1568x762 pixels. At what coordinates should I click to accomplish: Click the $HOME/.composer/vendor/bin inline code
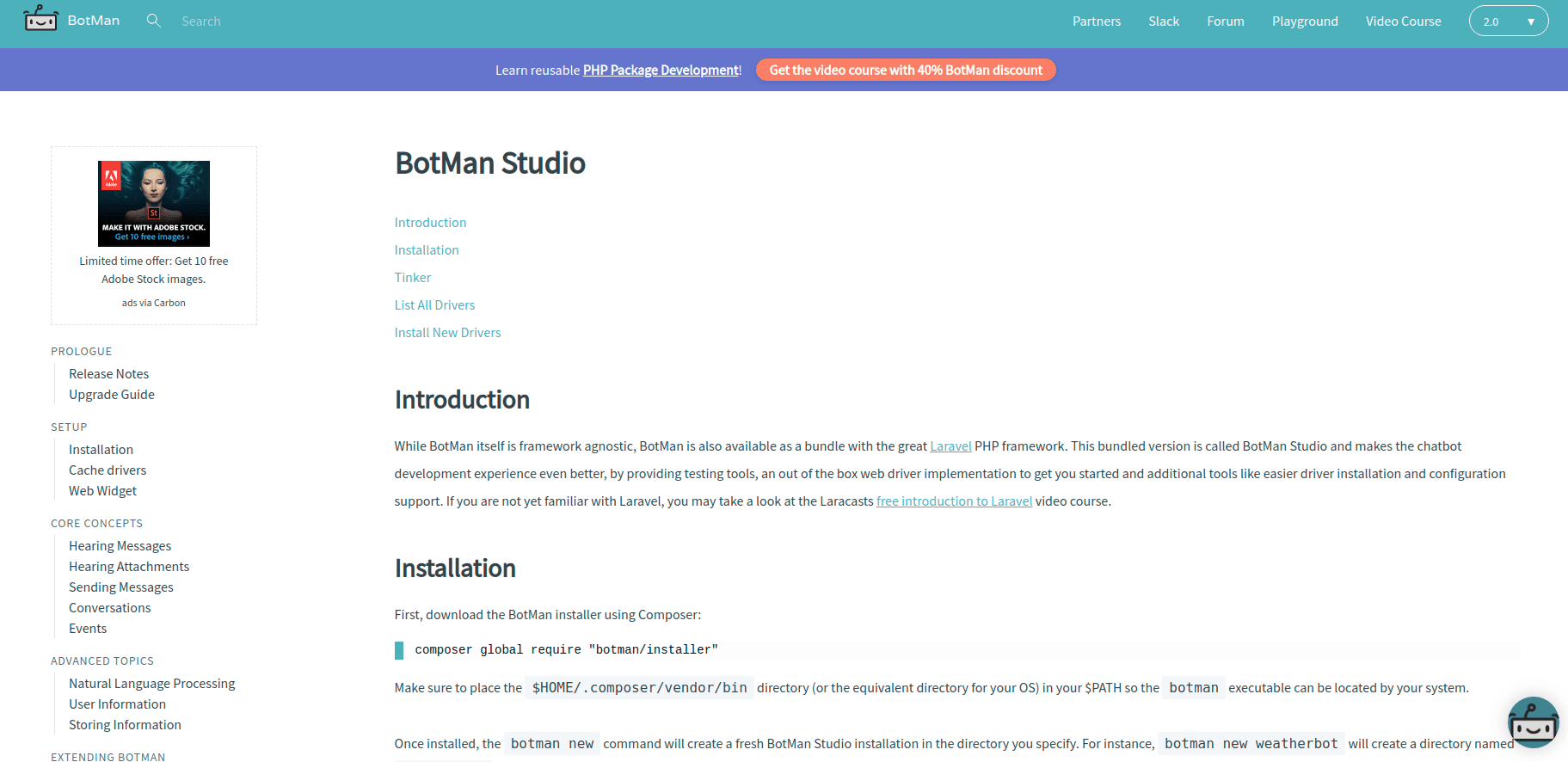pyautogui.click(x=639, y=688)
